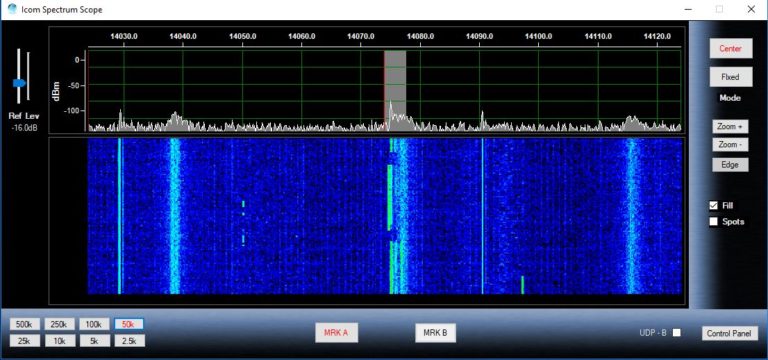
Task: Set span to 5k
Action: point(94,341)
